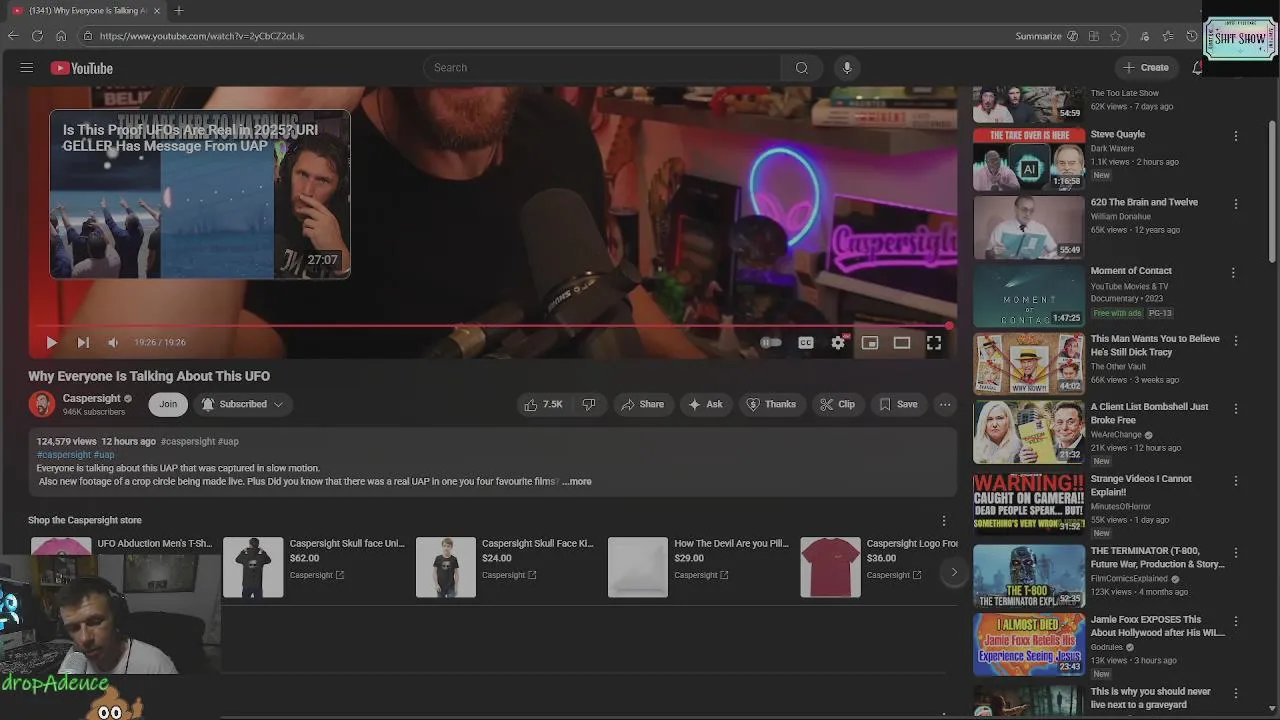The width and height of the screenshot is (1280, 720).
Task: Skip to the next video
Action: (x=83, y=343)
